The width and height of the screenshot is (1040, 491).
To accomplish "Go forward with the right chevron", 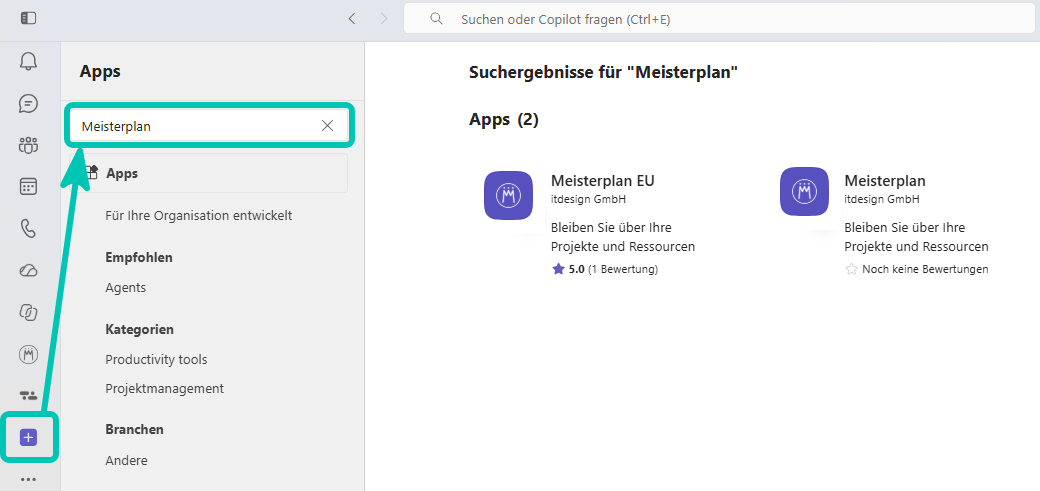I will click(x=384, y=19).
